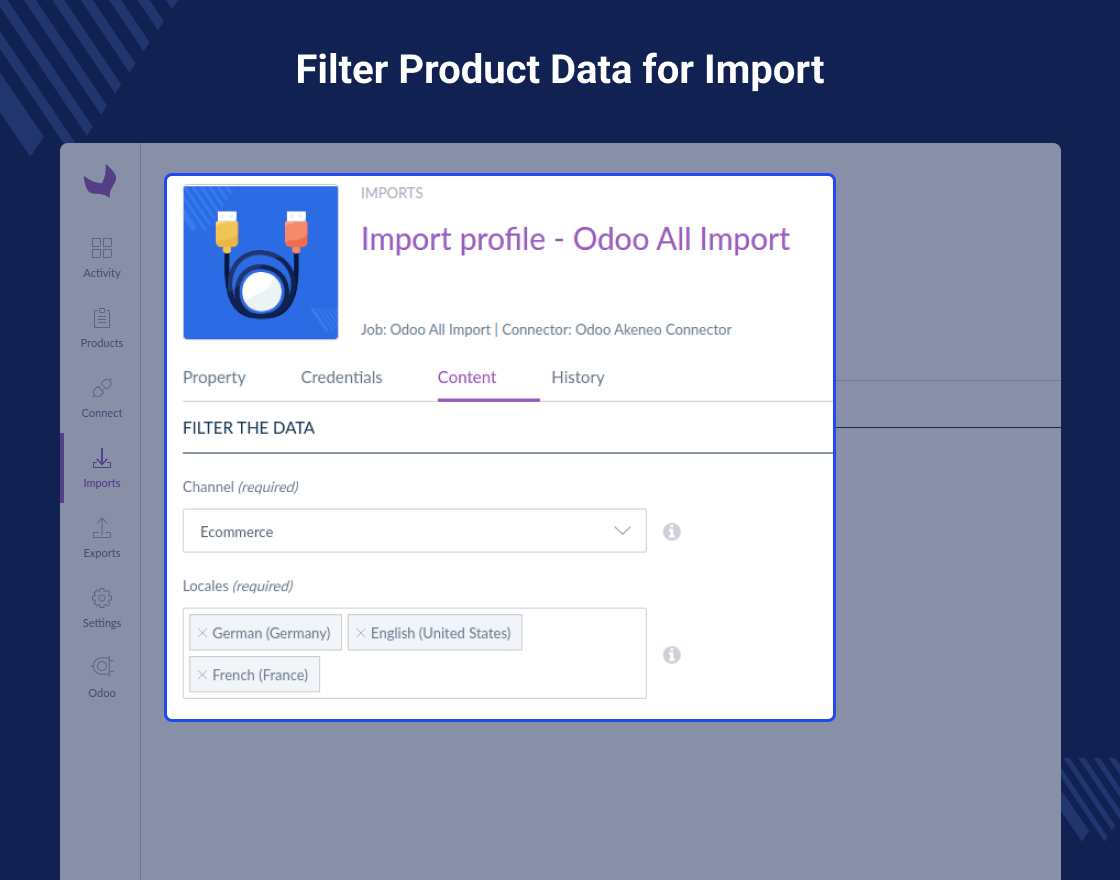The image size is (1120, 880).
Task: Show info icon next to Locales
Action: (x=671, y=655)
